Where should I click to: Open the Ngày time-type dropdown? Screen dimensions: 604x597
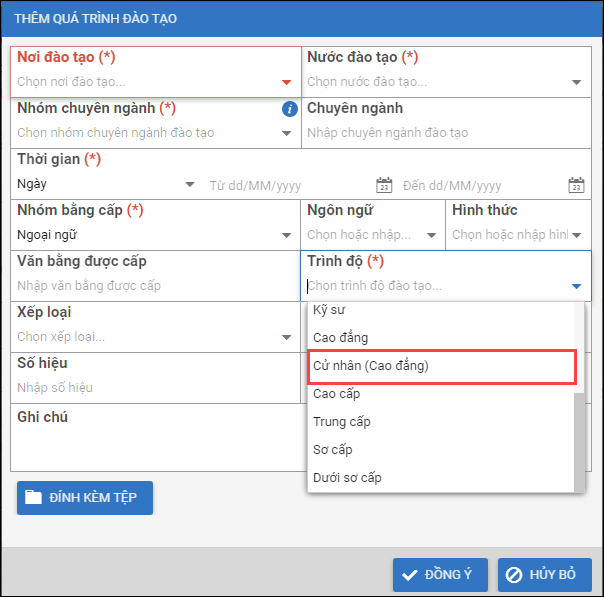[190, 185]
